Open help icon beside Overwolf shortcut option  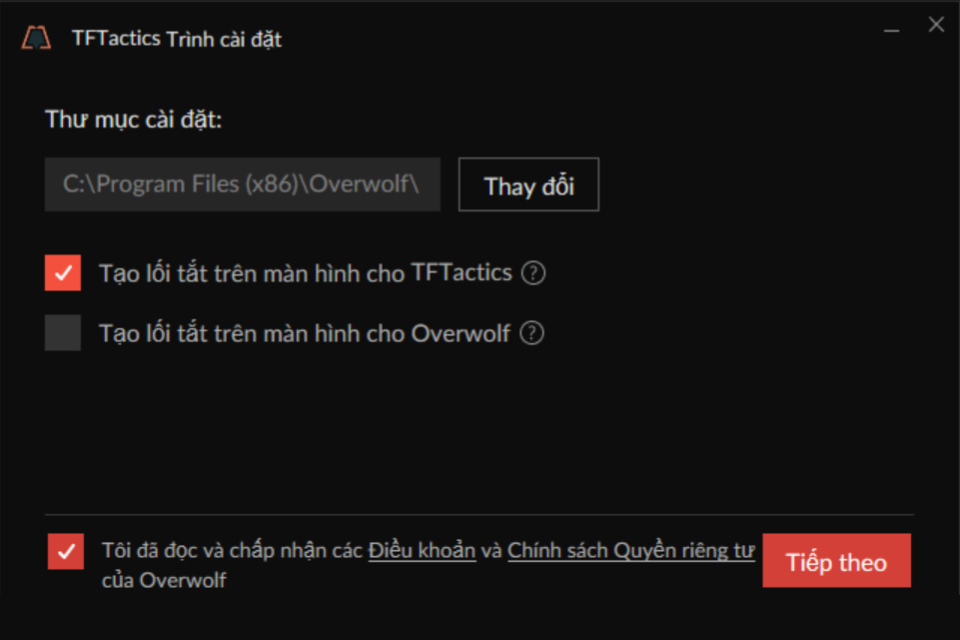[531, 333]
